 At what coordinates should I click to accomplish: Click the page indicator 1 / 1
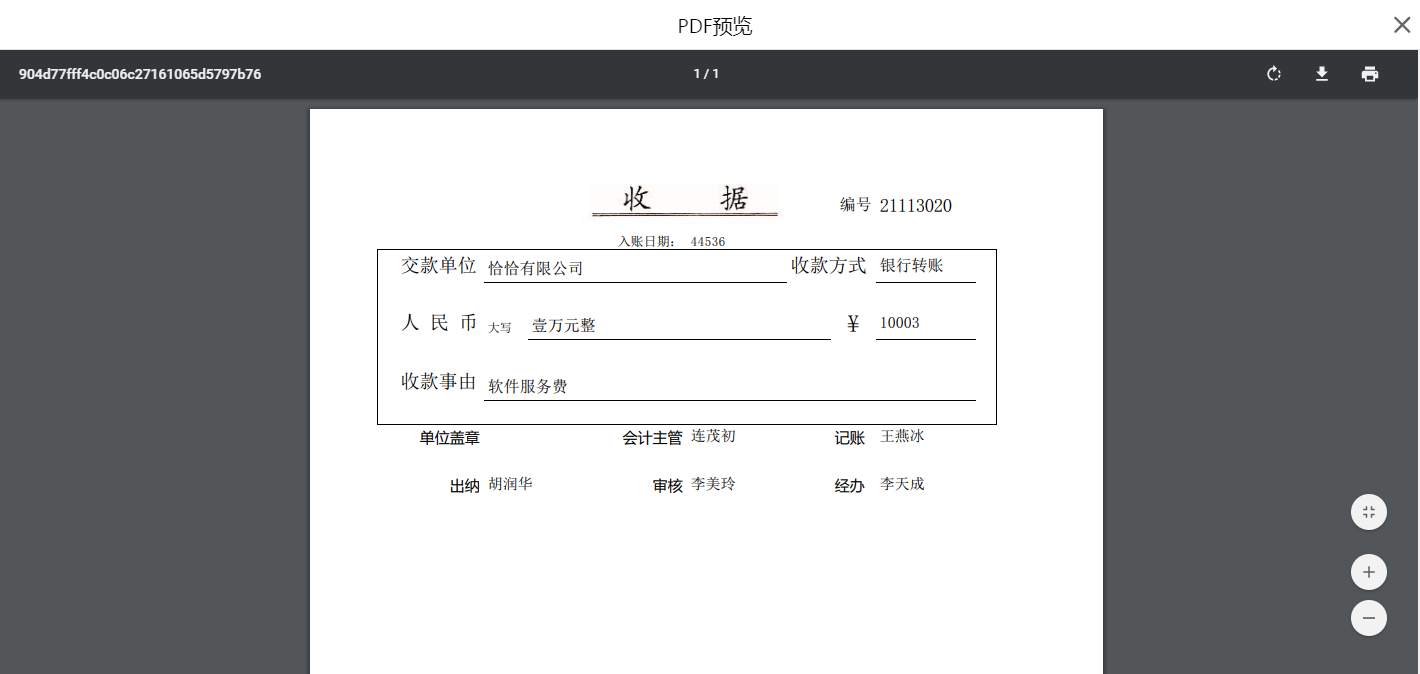coord(706,74)
